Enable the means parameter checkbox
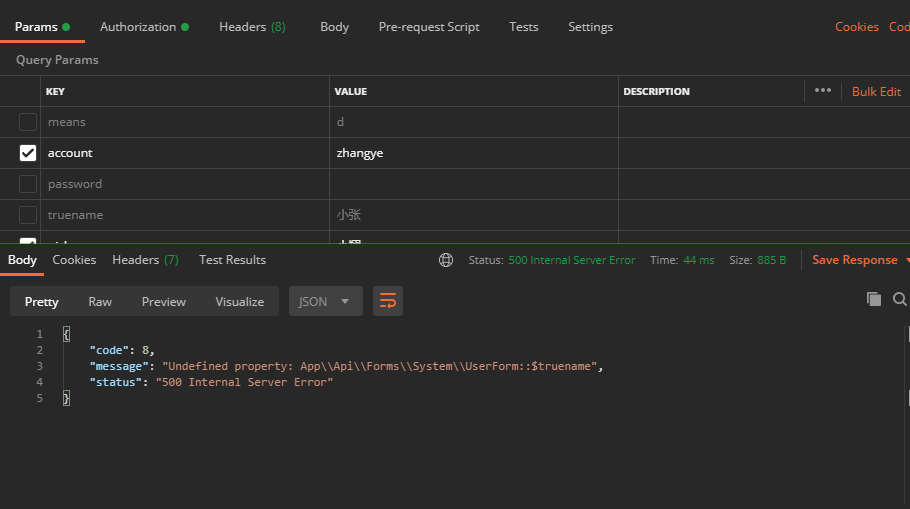This screenshot has height=509, width=910. [x=28, y=122]
